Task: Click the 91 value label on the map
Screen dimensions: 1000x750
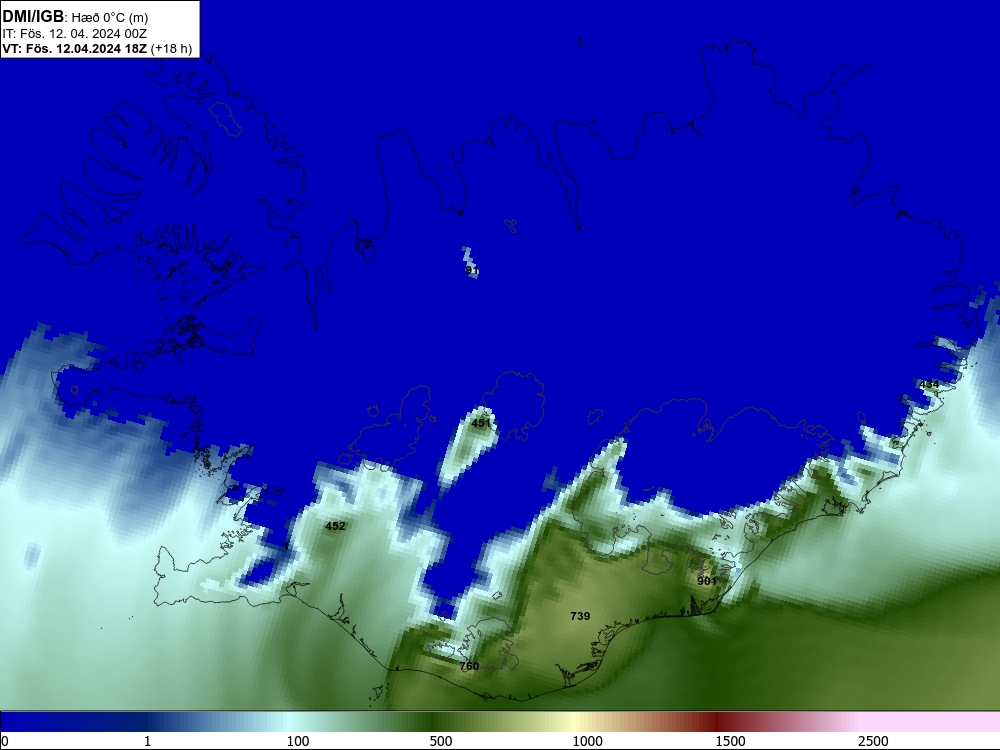Action: coord(472,270)
